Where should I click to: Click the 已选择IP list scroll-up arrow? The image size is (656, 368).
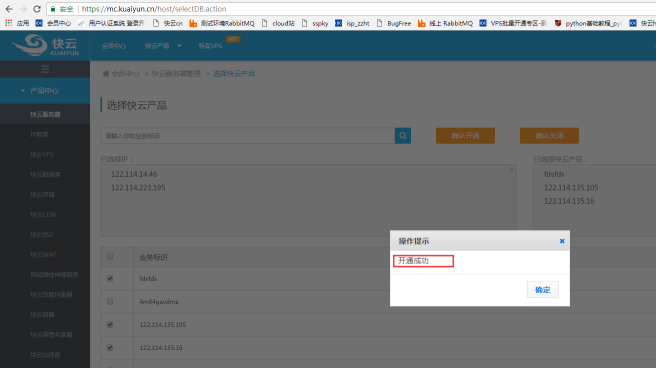point(511,169)
